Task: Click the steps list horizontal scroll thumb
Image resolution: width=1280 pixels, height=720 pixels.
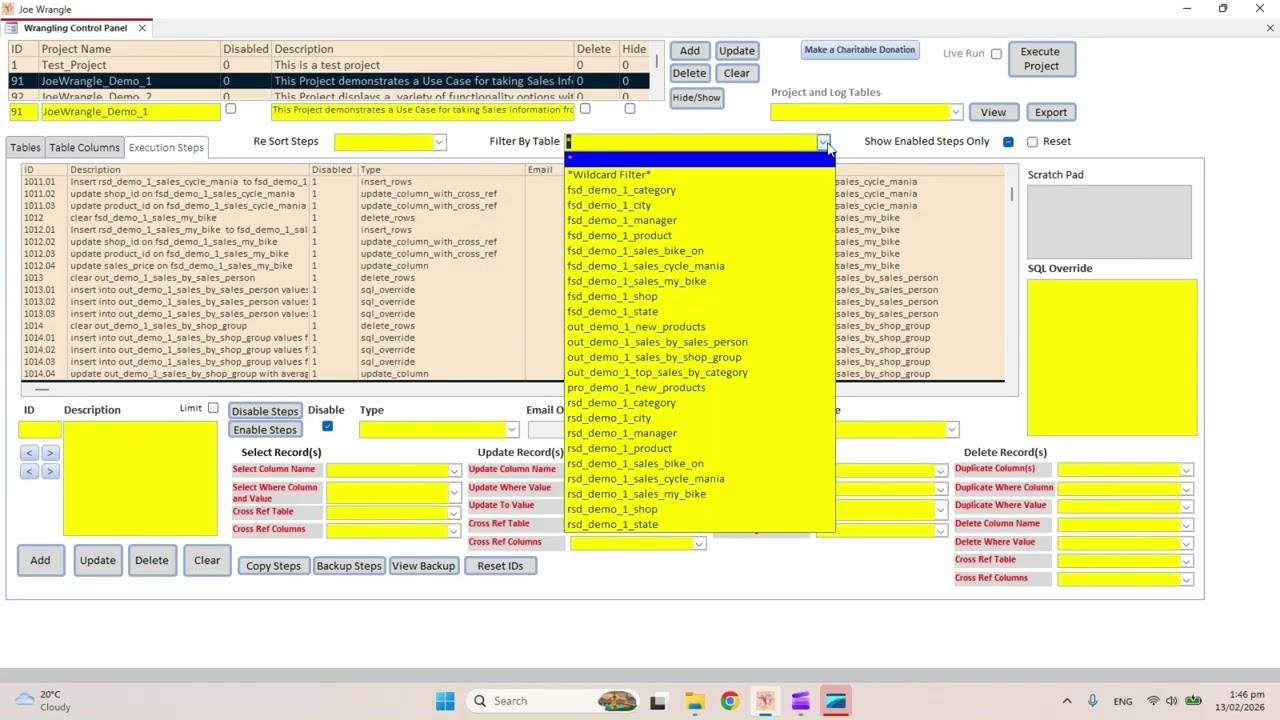Action: coord(41,389)
